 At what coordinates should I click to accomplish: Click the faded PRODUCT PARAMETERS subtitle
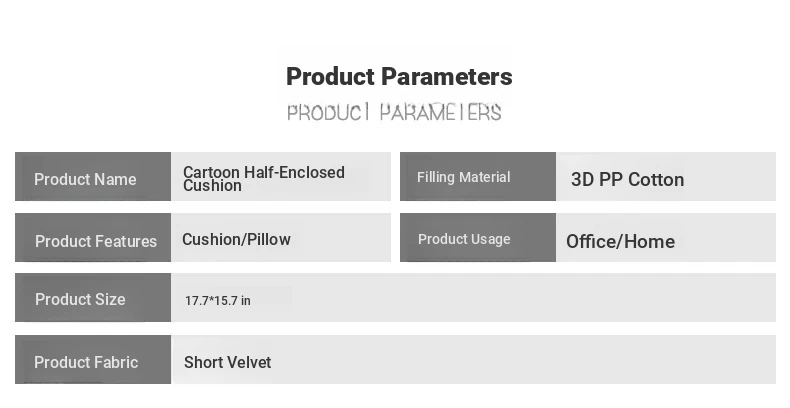[x=394, y=112]
